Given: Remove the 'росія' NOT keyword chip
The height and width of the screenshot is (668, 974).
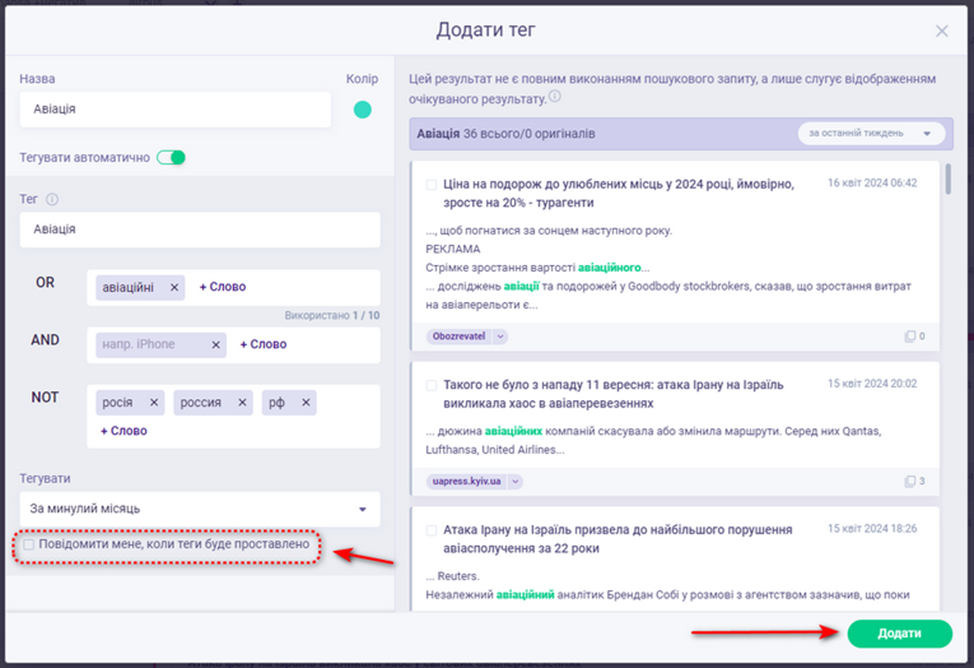Looking at the screenshot, I should click(154, 403).
